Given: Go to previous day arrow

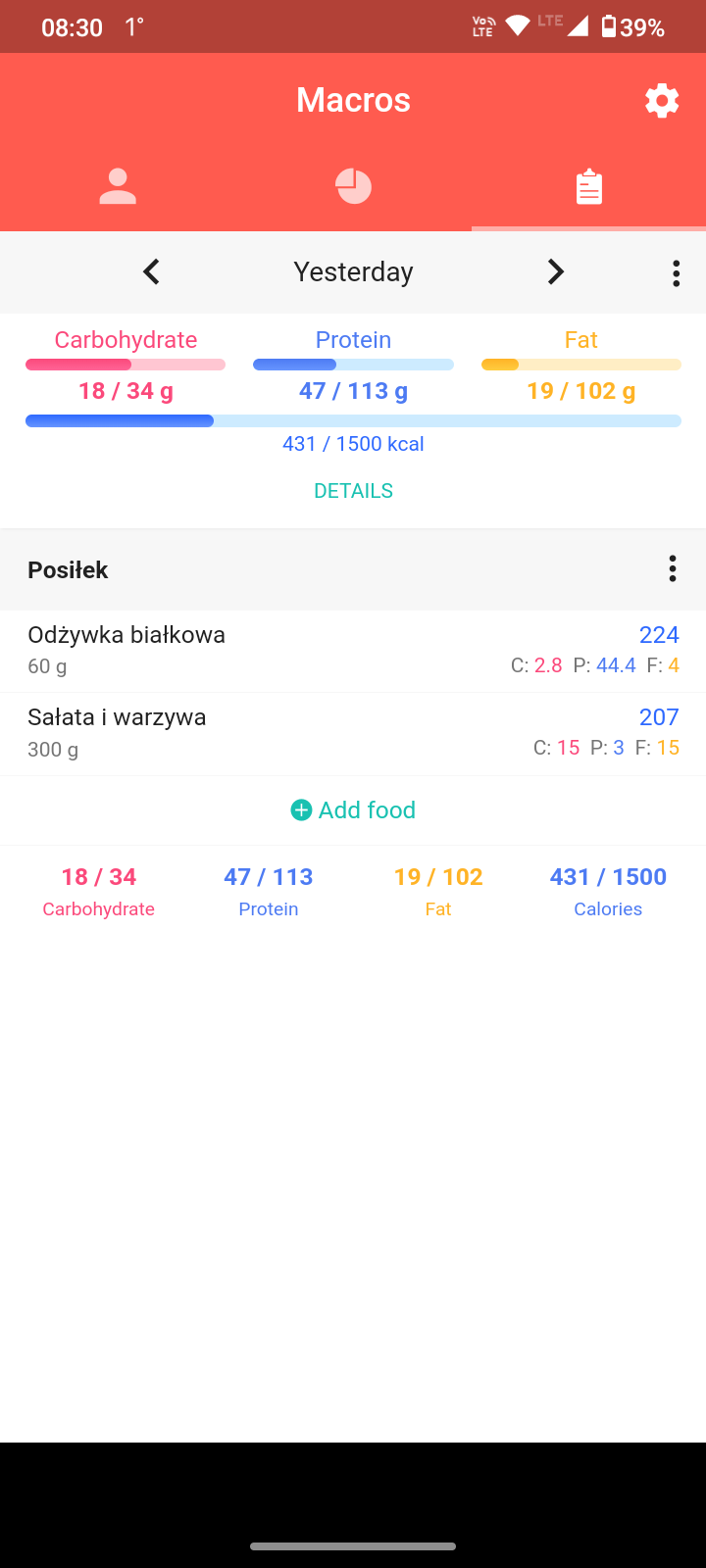Looking at the screenshot, I should coord(151,271).
